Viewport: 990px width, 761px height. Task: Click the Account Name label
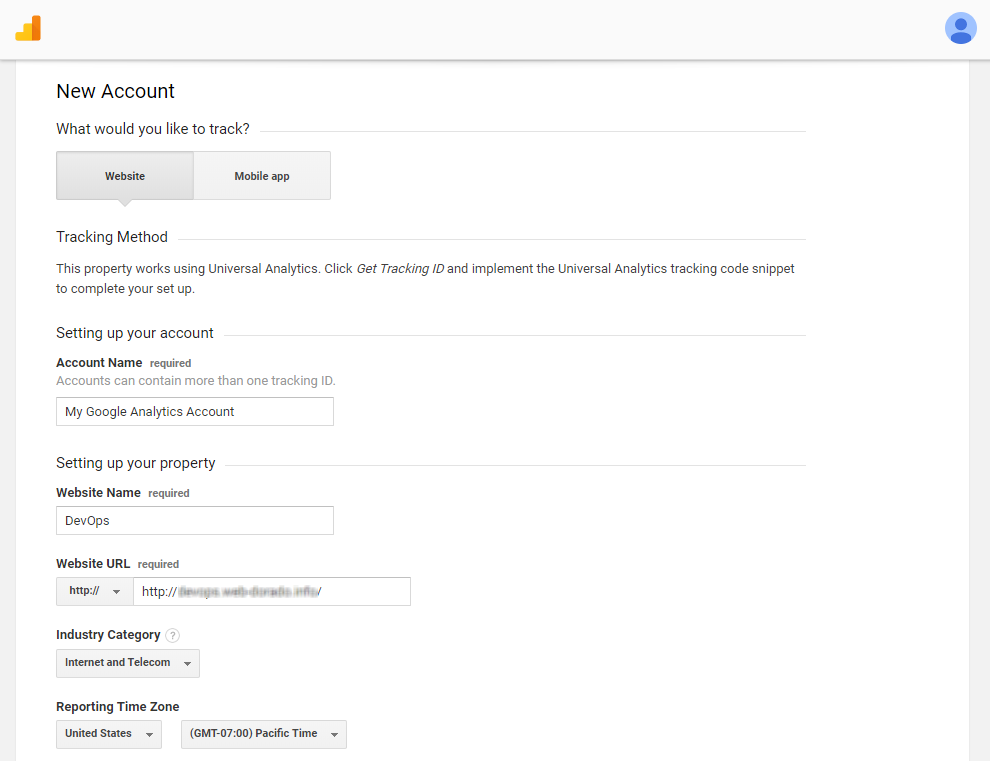coord(99,363)
